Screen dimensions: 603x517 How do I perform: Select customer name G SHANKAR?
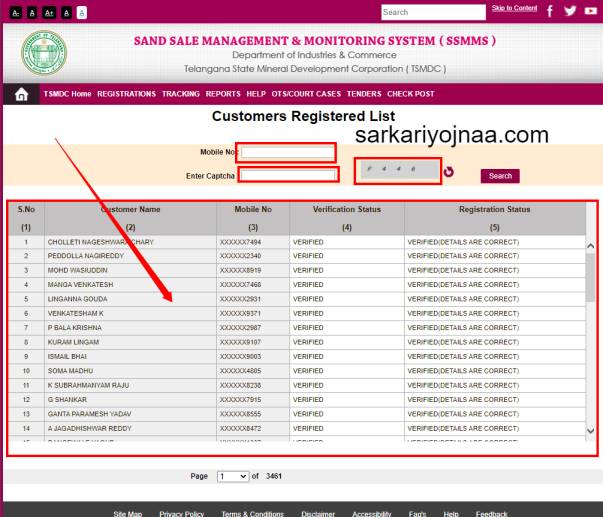coord(67,400)
